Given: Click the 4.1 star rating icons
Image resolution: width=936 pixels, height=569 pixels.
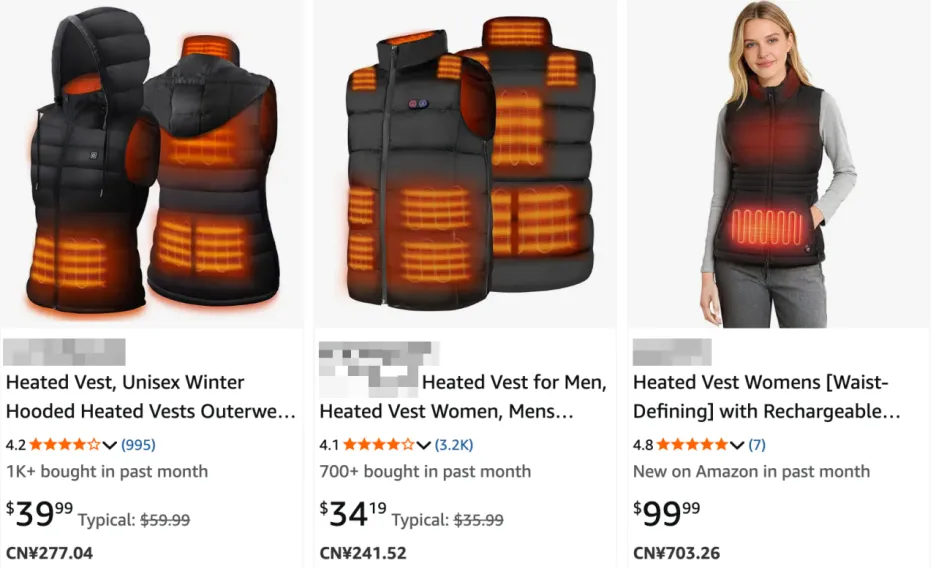Looking at the screenshot, I should click(378, 445).
